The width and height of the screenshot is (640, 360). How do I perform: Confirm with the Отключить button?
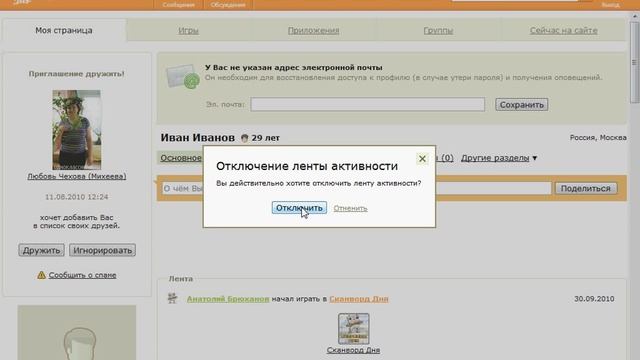299,208
